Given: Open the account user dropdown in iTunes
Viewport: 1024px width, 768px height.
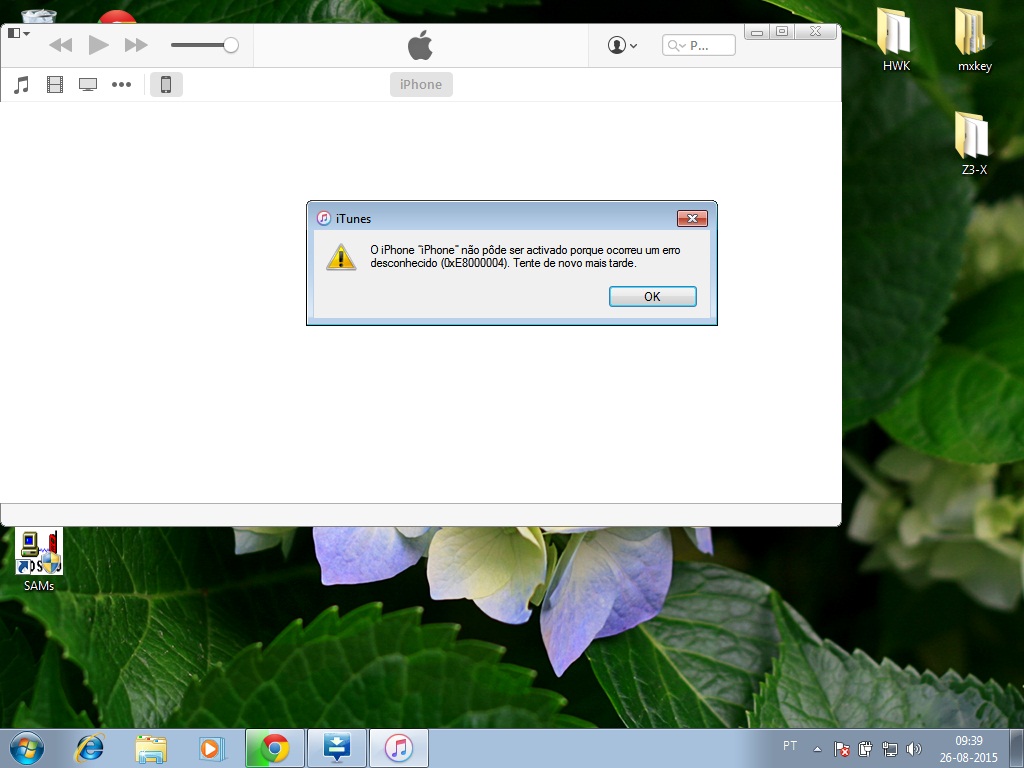Looking at the screenshot, I should click(622, 45).
